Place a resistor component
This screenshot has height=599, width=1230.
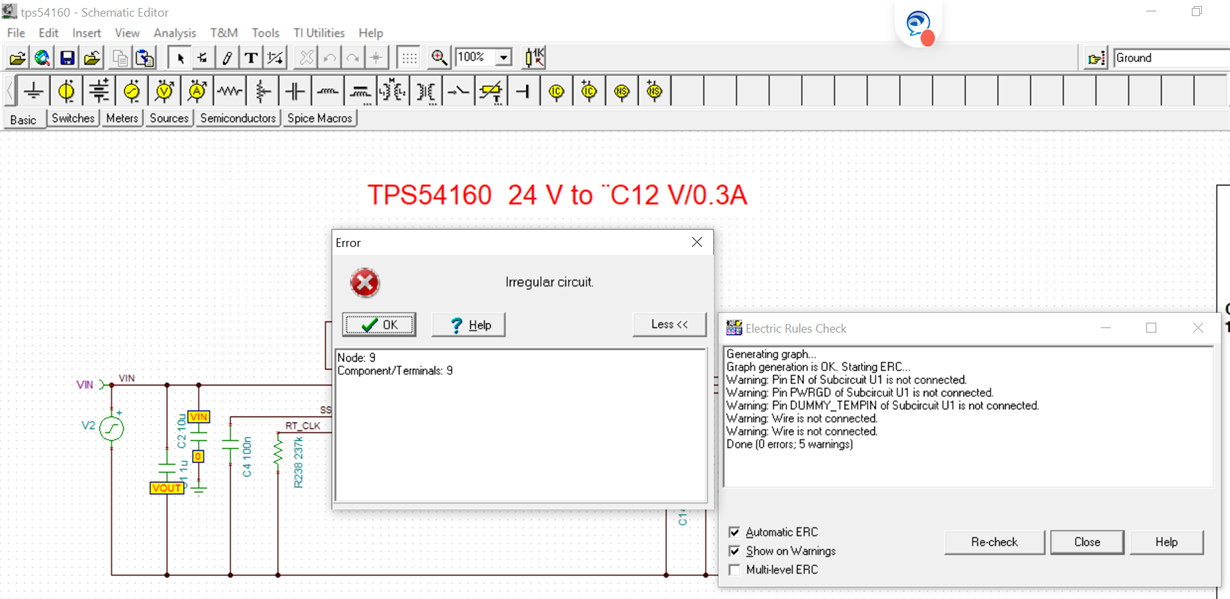pos(230,91)
